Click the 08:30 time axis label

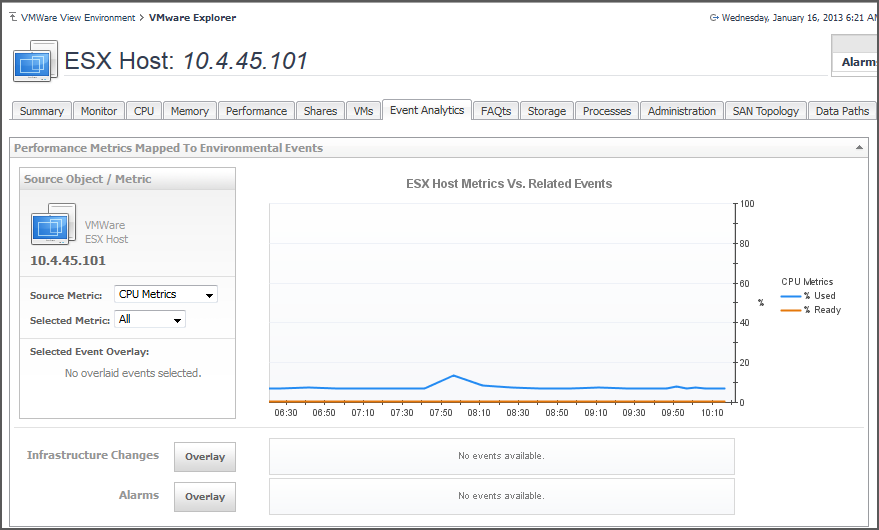tap(517, 413)
